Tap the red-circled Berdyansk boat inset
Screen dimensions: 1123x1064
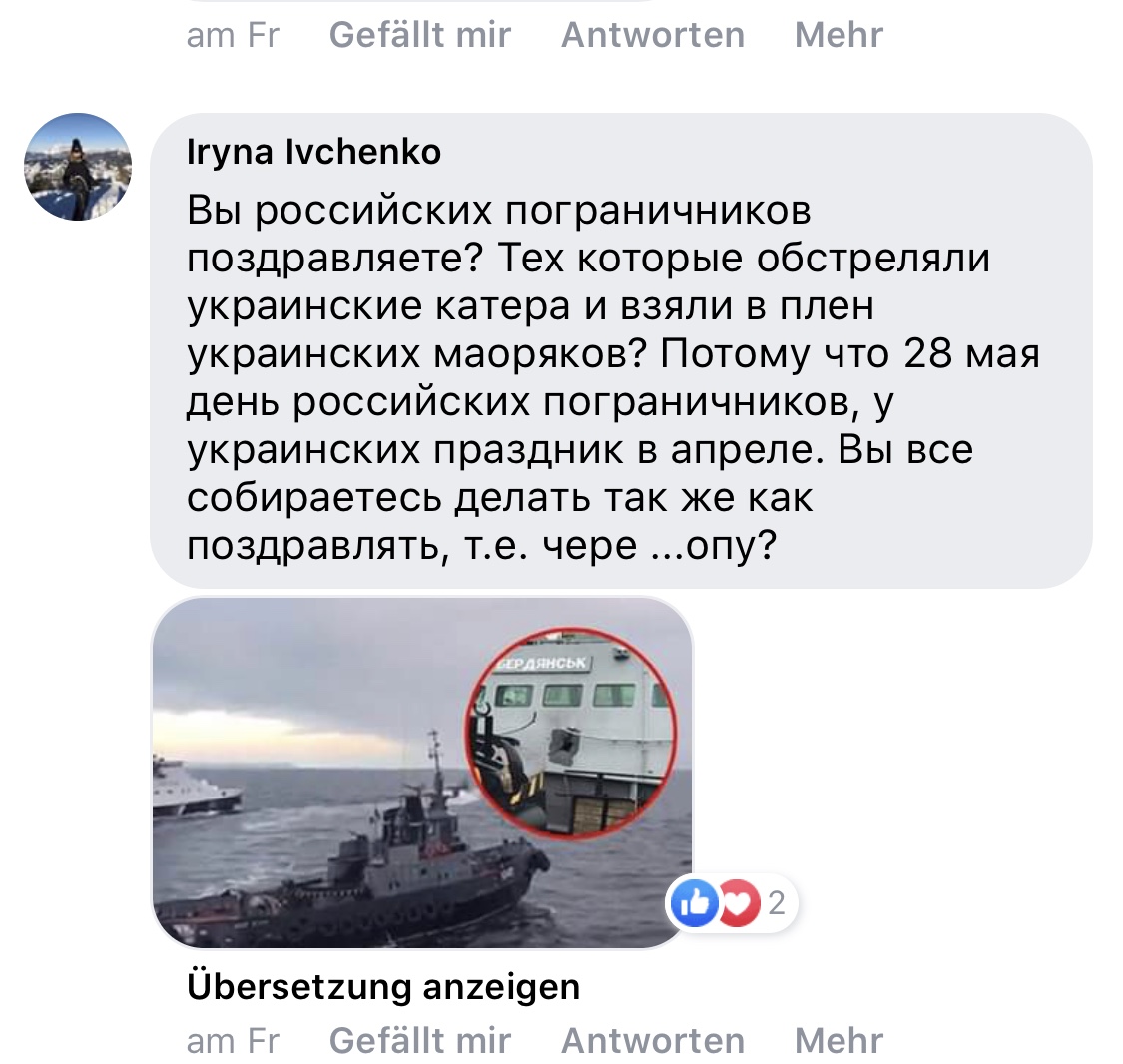571,733
